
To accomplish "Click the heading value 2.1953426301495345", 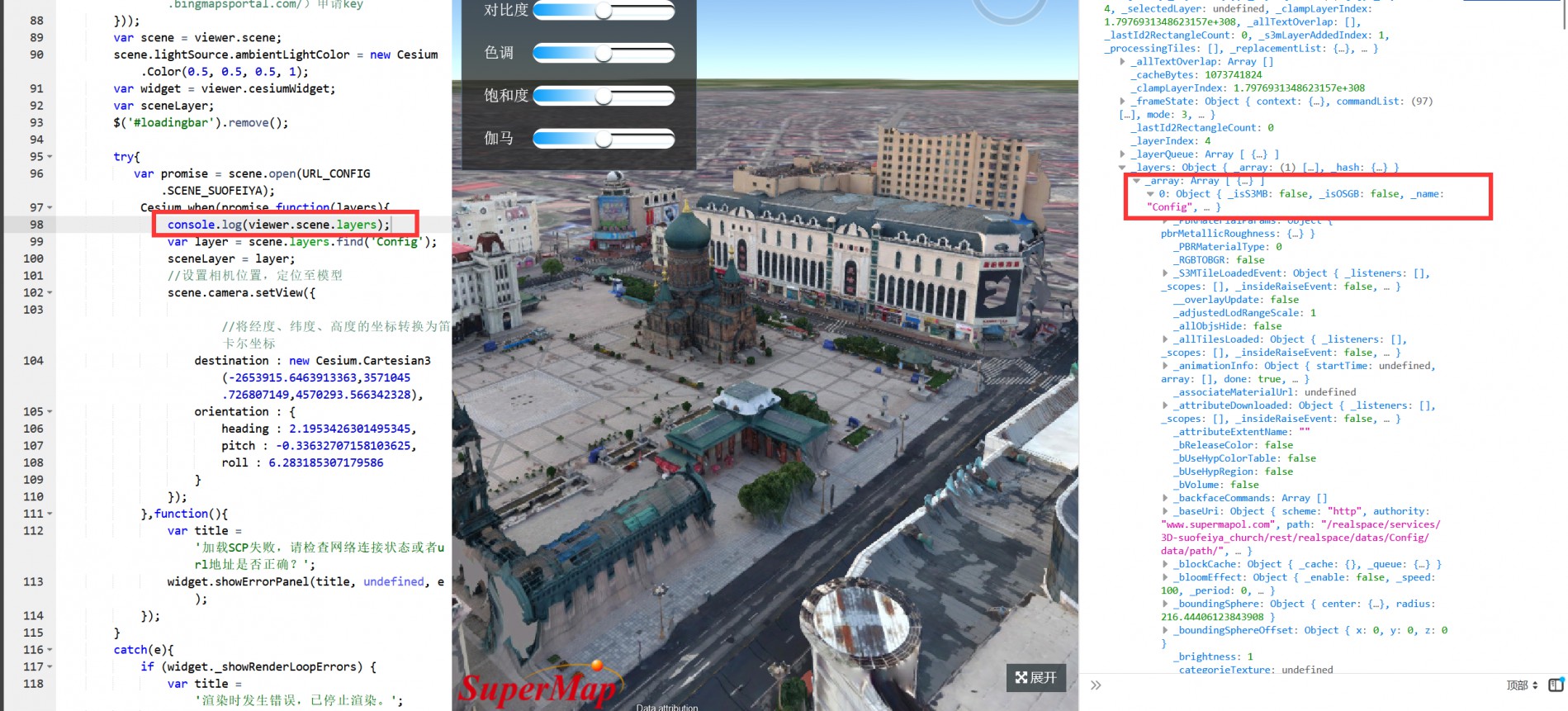I will [x=349, y=429].
